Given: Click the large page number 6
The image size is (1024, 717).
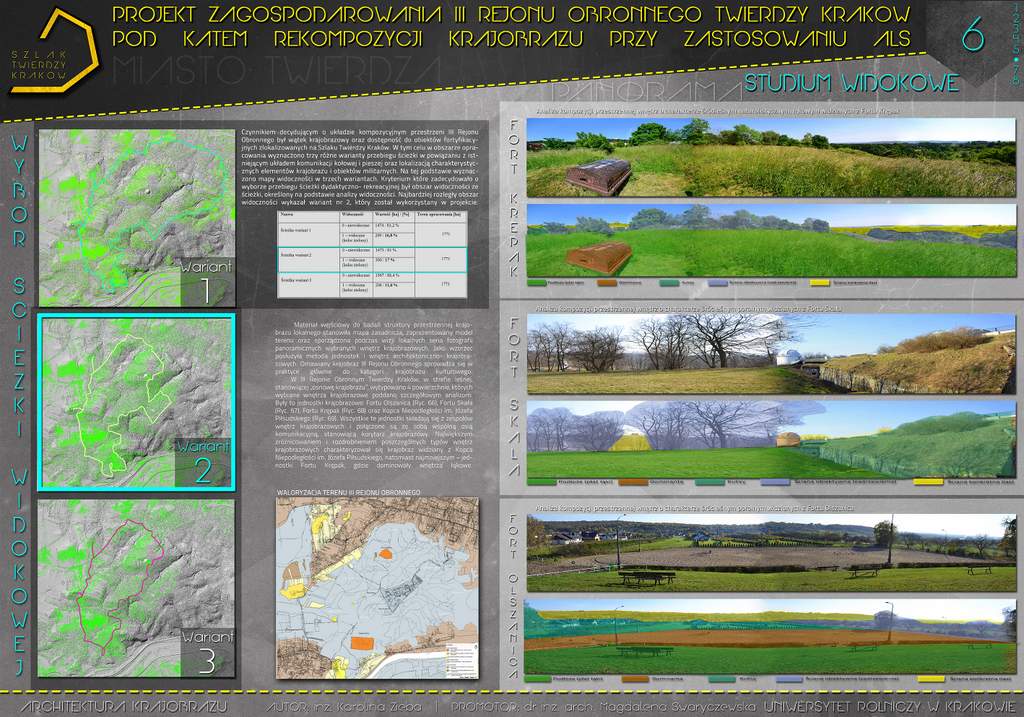Looking at the screenshot, I should (971, 35).
